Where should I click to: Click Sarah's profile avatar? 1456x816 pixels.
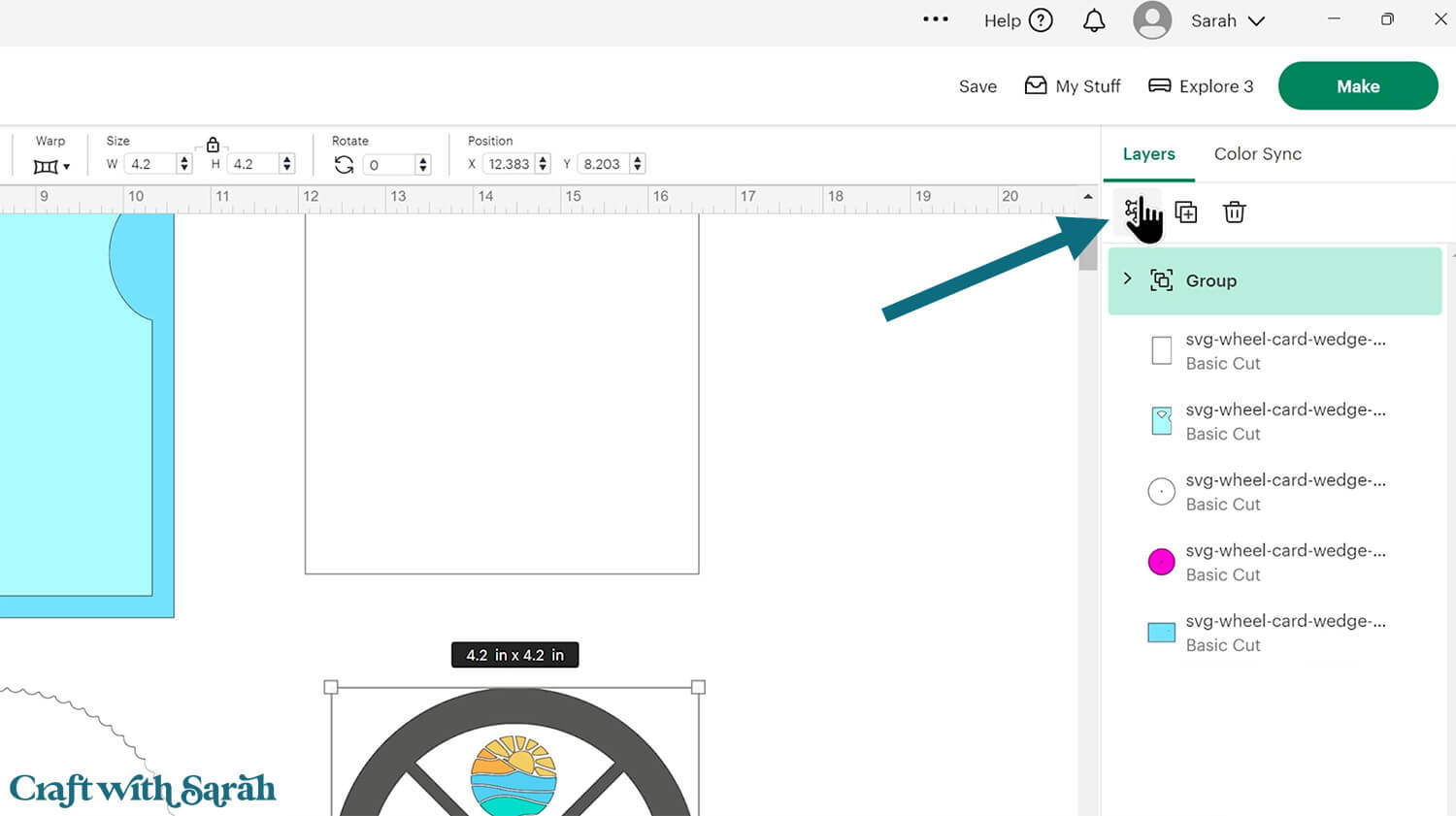click(1152, 20)
